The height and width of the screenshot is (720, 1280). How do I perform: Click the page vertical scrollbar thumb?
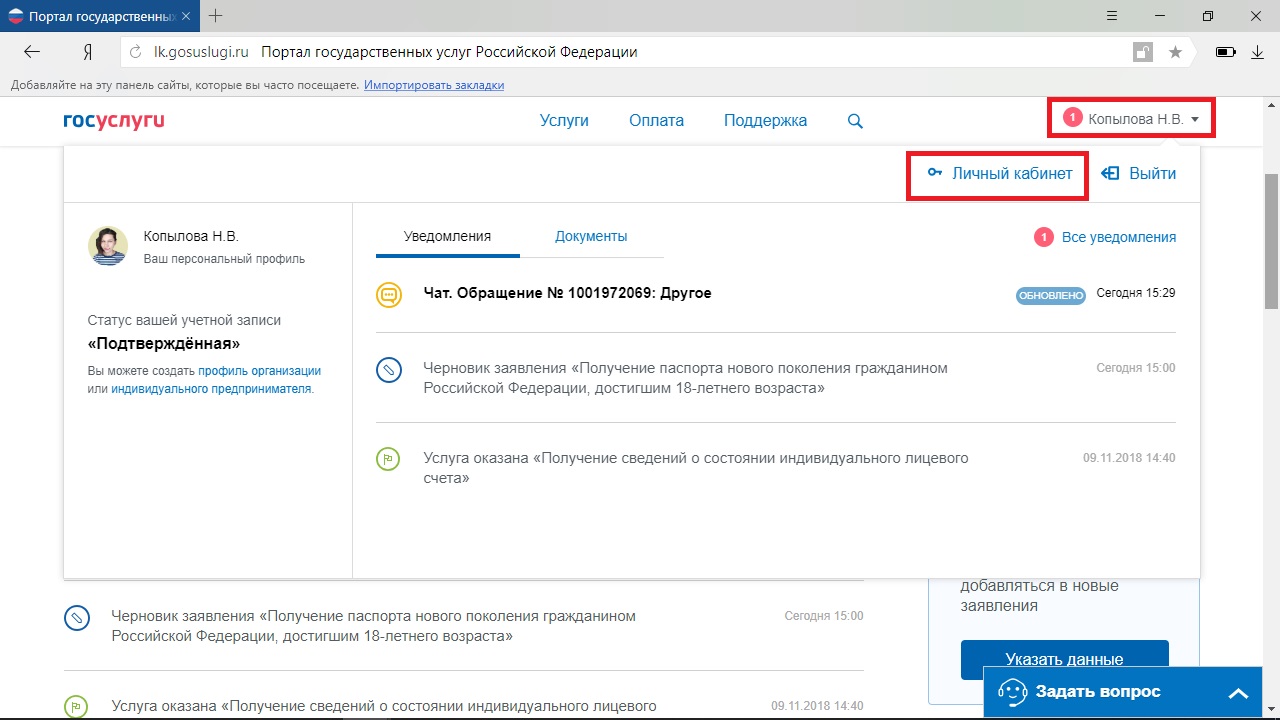pos(1272,240)
